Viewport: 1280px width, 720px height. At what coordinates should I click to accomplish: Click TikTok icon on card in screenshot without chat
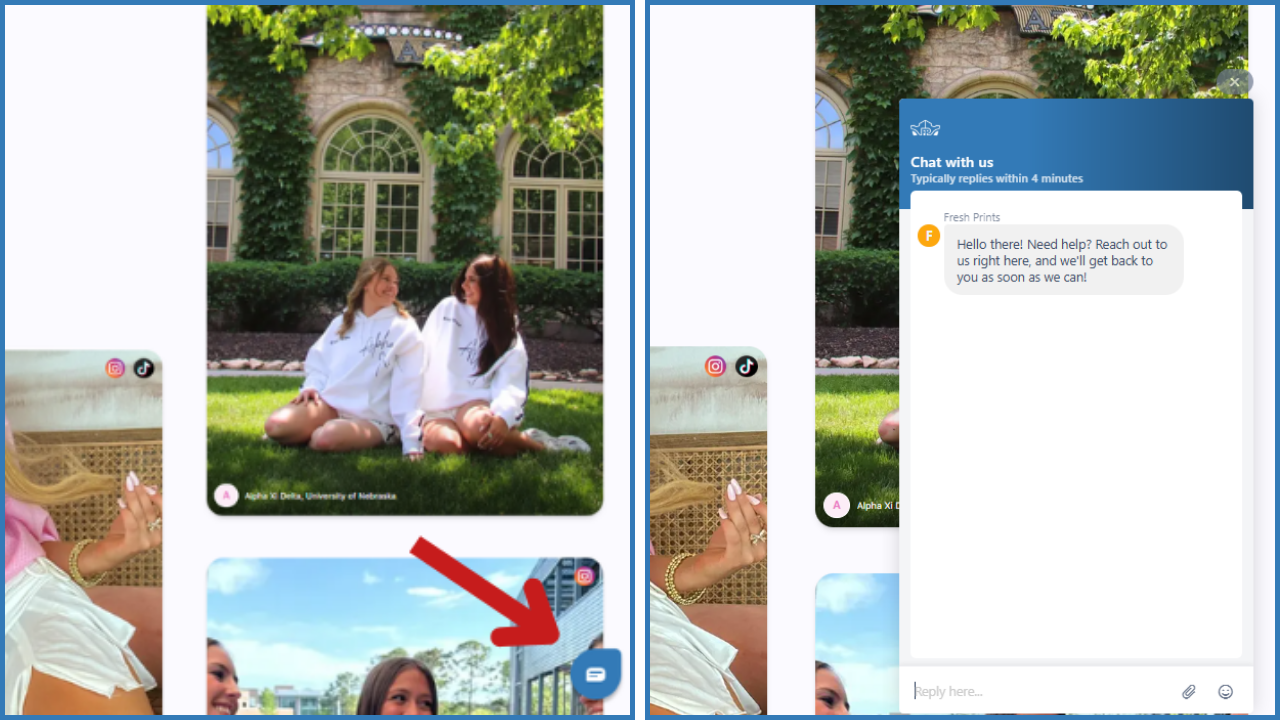(144, 368)
